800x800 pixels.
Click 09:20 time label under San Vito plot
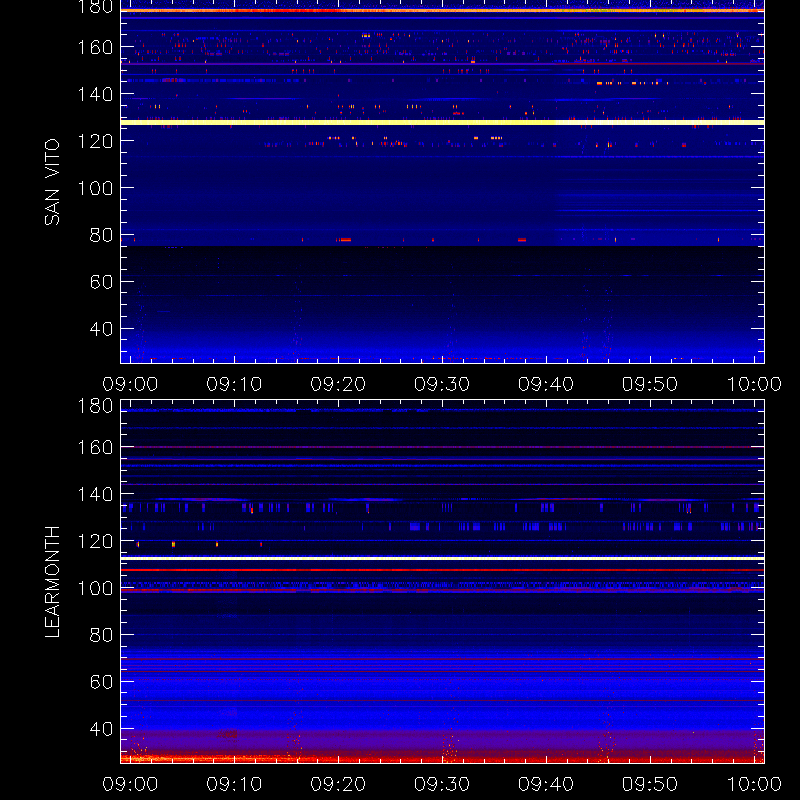[x=338, y=384]
